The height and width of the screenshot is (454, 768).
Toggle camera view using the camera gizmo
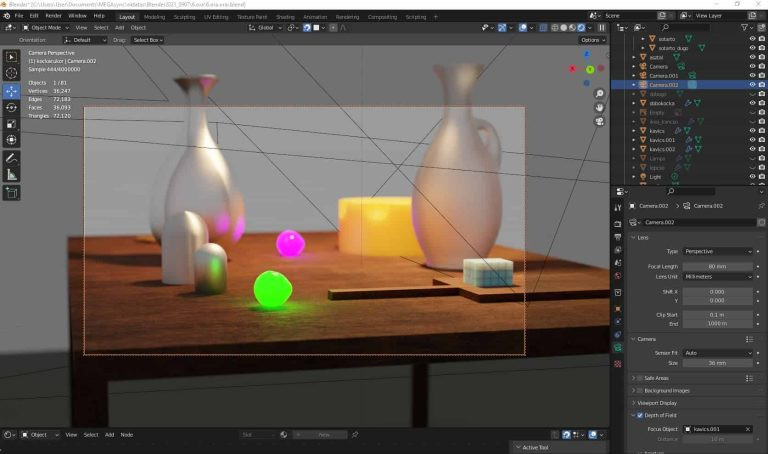(599, 121)
